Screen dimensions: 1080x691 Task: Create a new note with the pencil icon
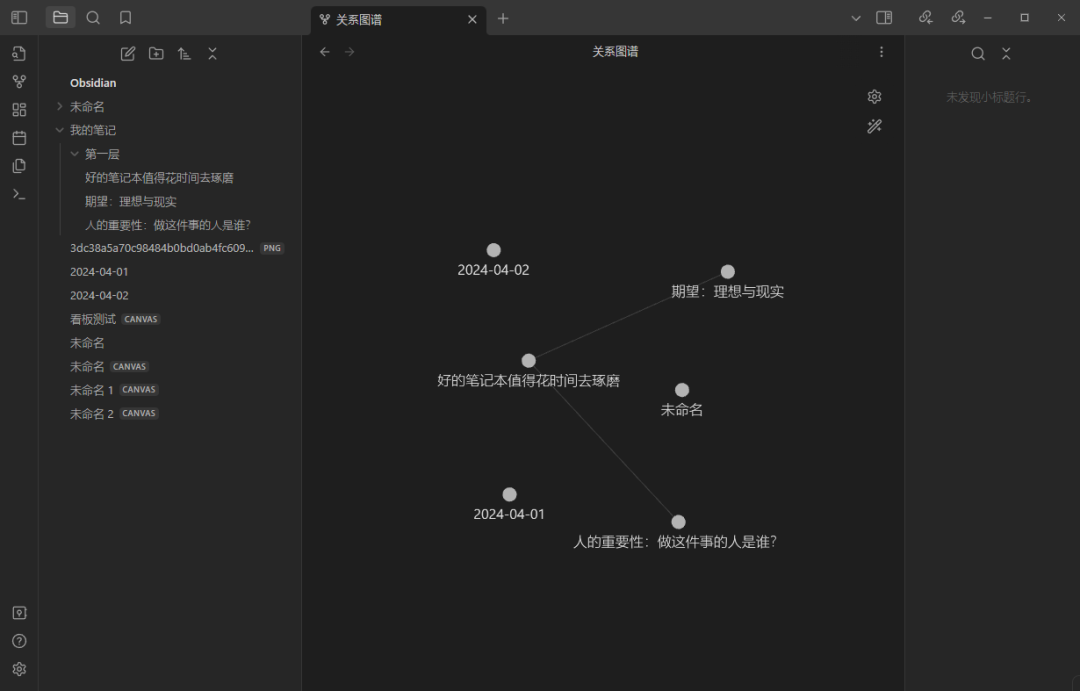[128, 53]
